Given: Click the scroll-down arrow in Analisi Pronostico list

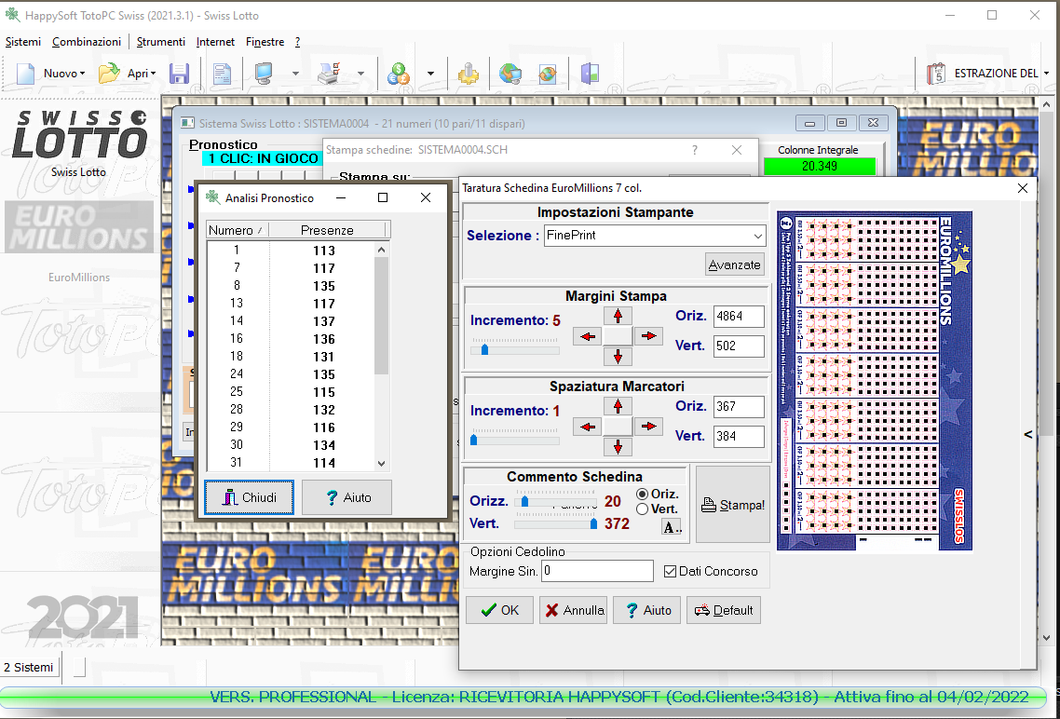Looking at the screenshot, I should [x=381, y=464].
